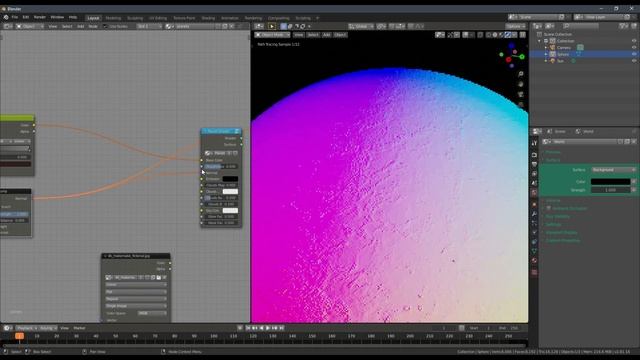This screenshot has width=640, height=360.
Task: Open the node editor Add menu
Action: coord(80,26)
